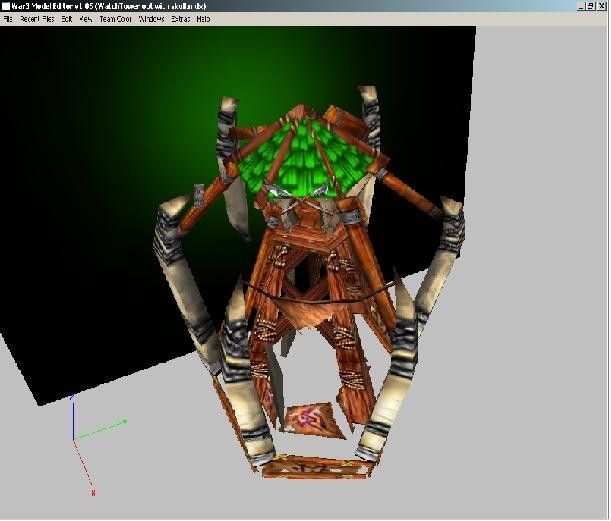Open the View menu
The image size is (611, 521).
[x=86, y=19]
